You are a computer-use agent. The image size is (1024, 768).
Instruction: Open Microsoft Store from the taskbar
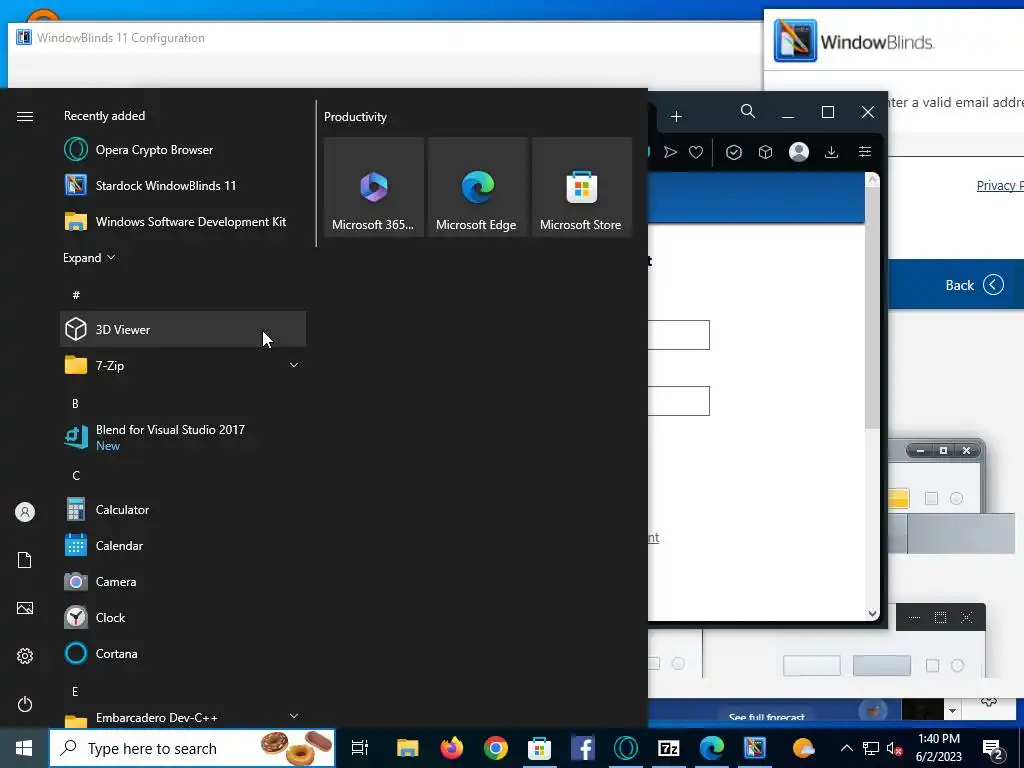[539, 748]
